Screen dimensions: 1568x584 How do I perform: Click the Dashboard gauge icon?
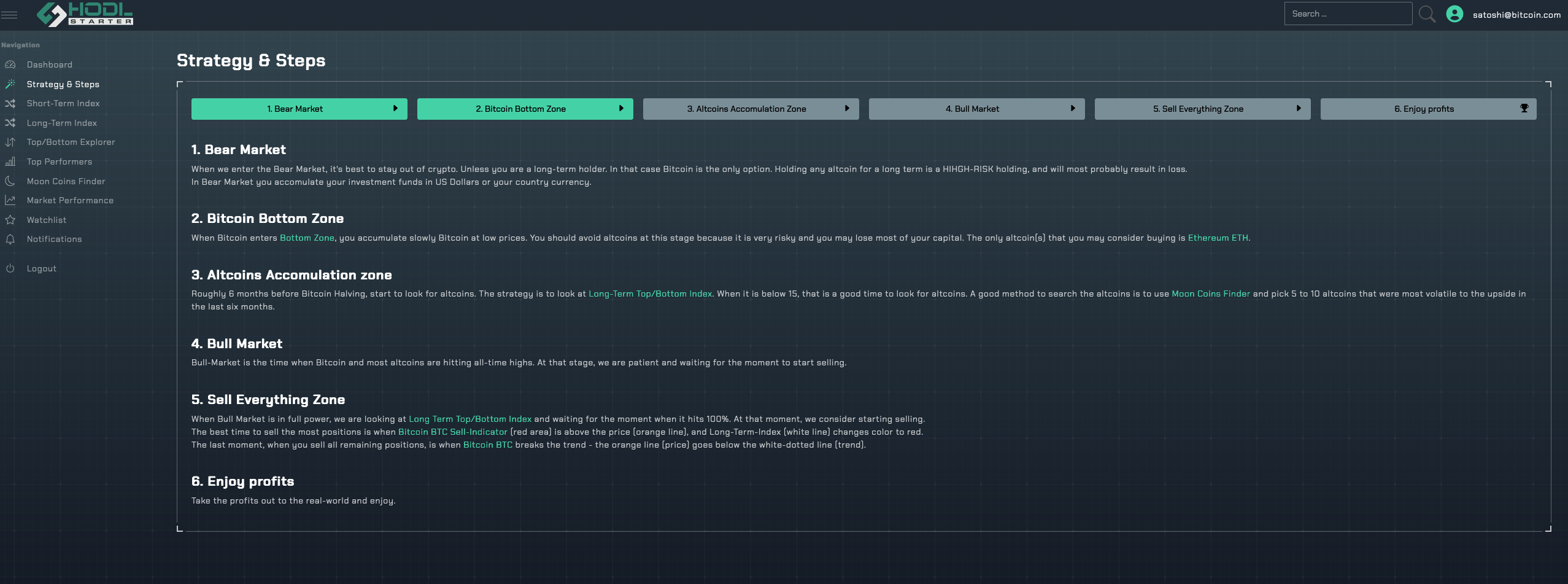[10, 64]
